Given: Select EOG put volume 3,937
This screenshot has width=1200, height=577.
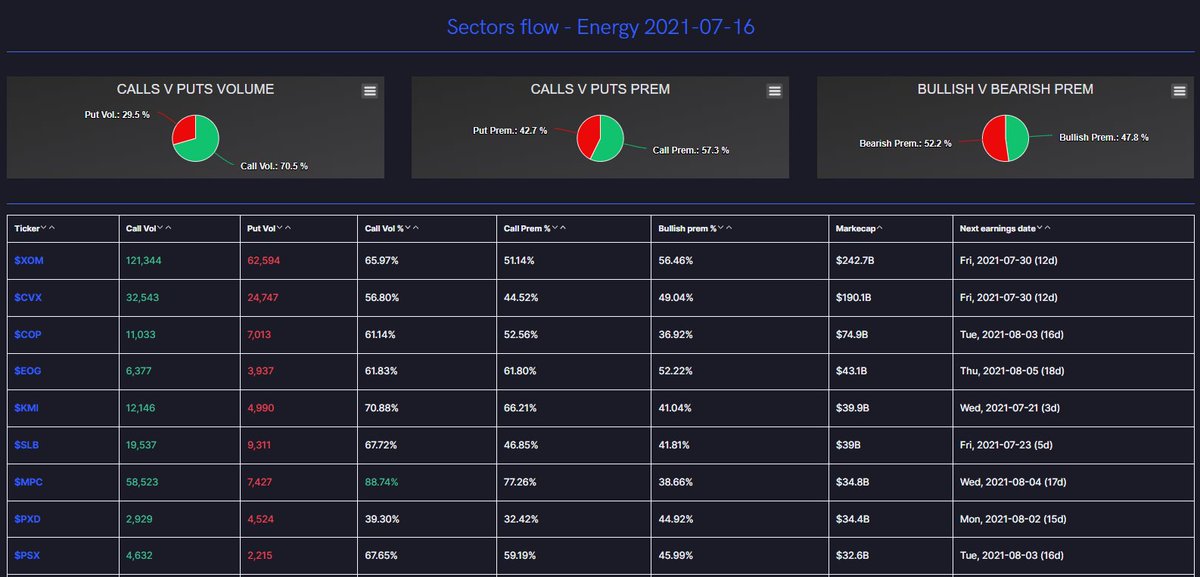Looking at the screenshot, I should point(261,371).
